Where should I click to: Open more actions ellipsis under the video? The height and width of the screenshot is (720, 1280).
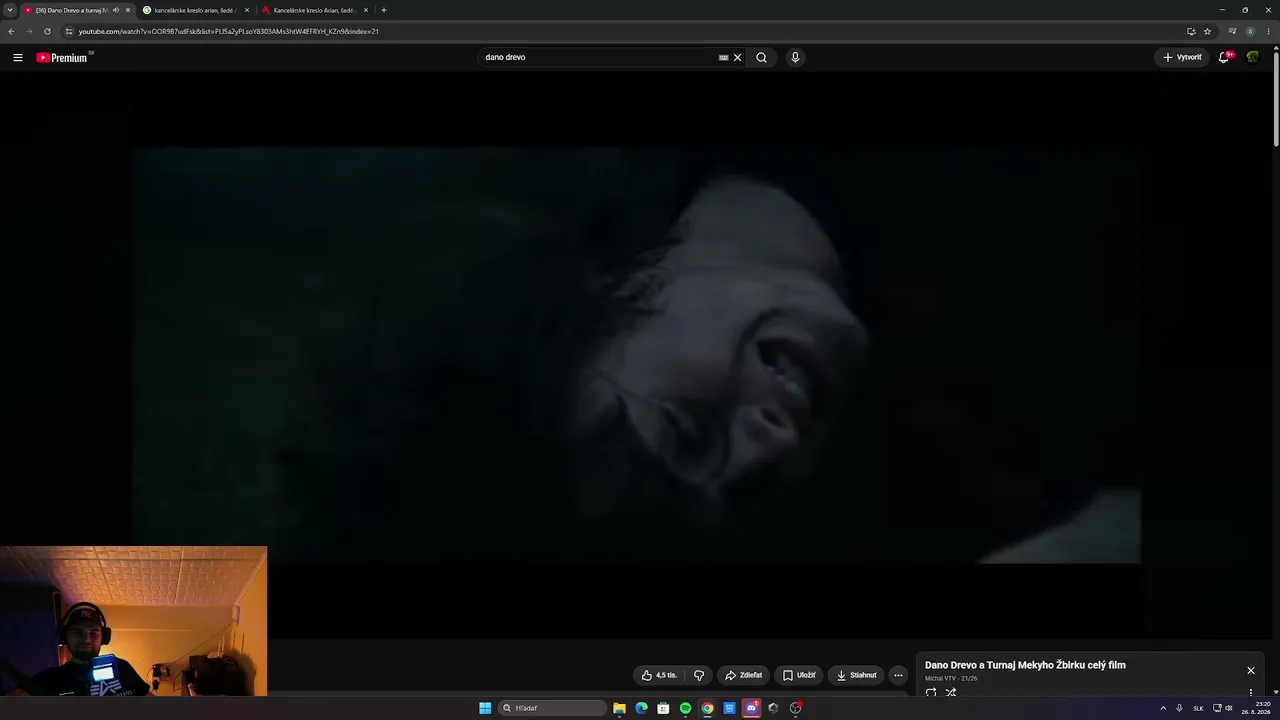pyautogui.click(x=898, y=675)
